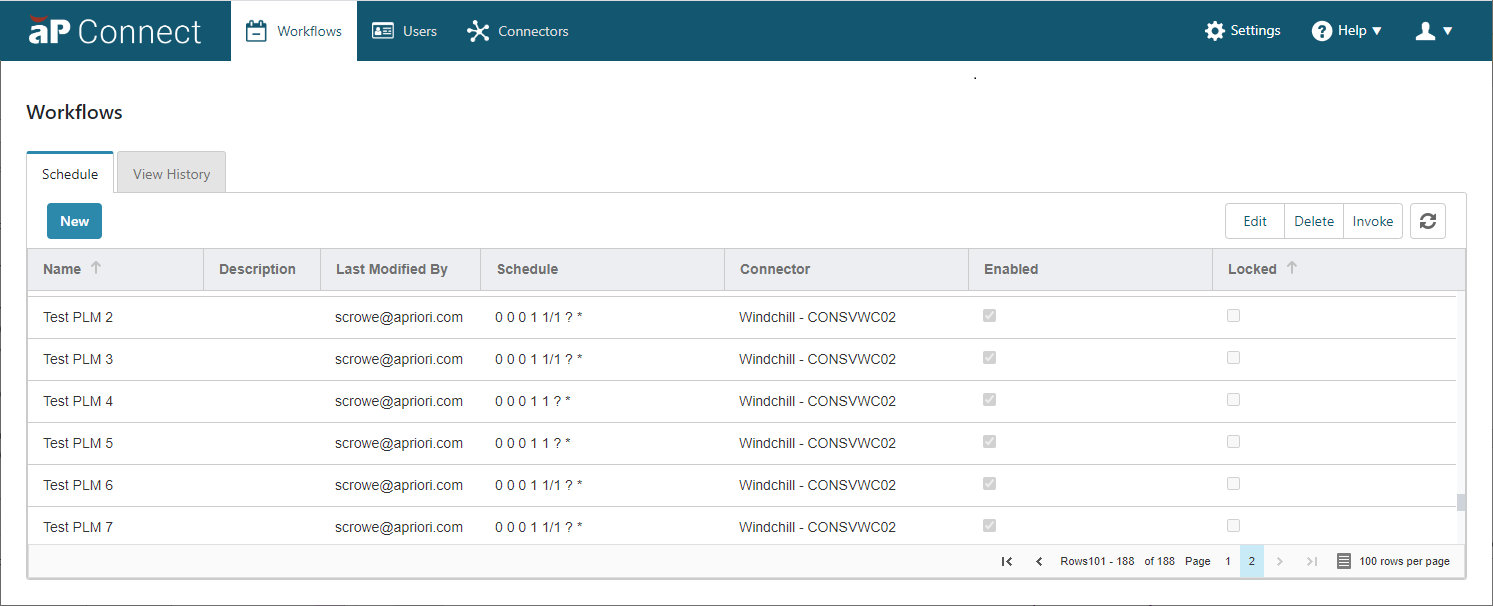
Task: Toggle Enabled checkbox for Test PLM 2
Action: tap(989, 316)
